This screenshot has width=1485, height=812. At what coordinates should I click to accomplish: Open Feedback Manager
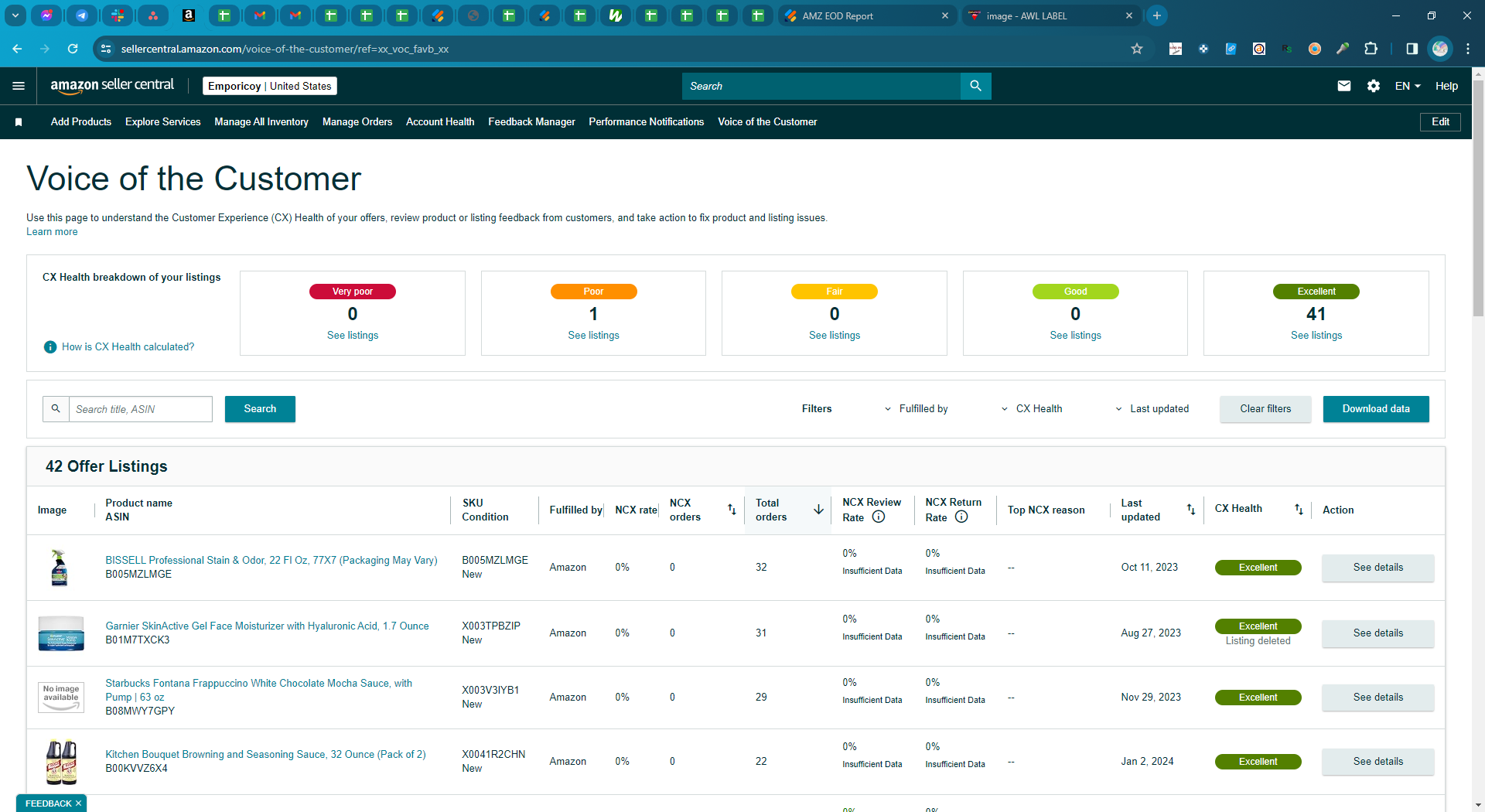coord(531,122)
